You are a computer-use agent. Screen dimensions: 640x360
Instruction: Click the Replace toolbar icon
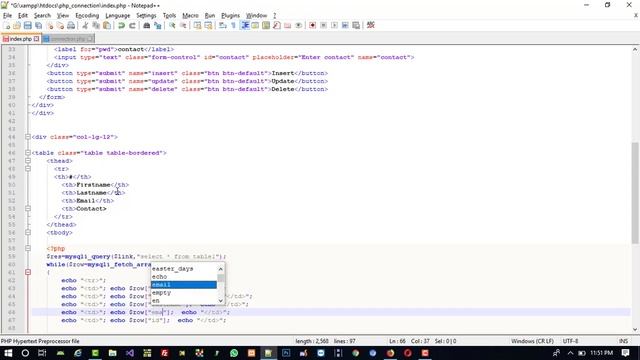157,25
